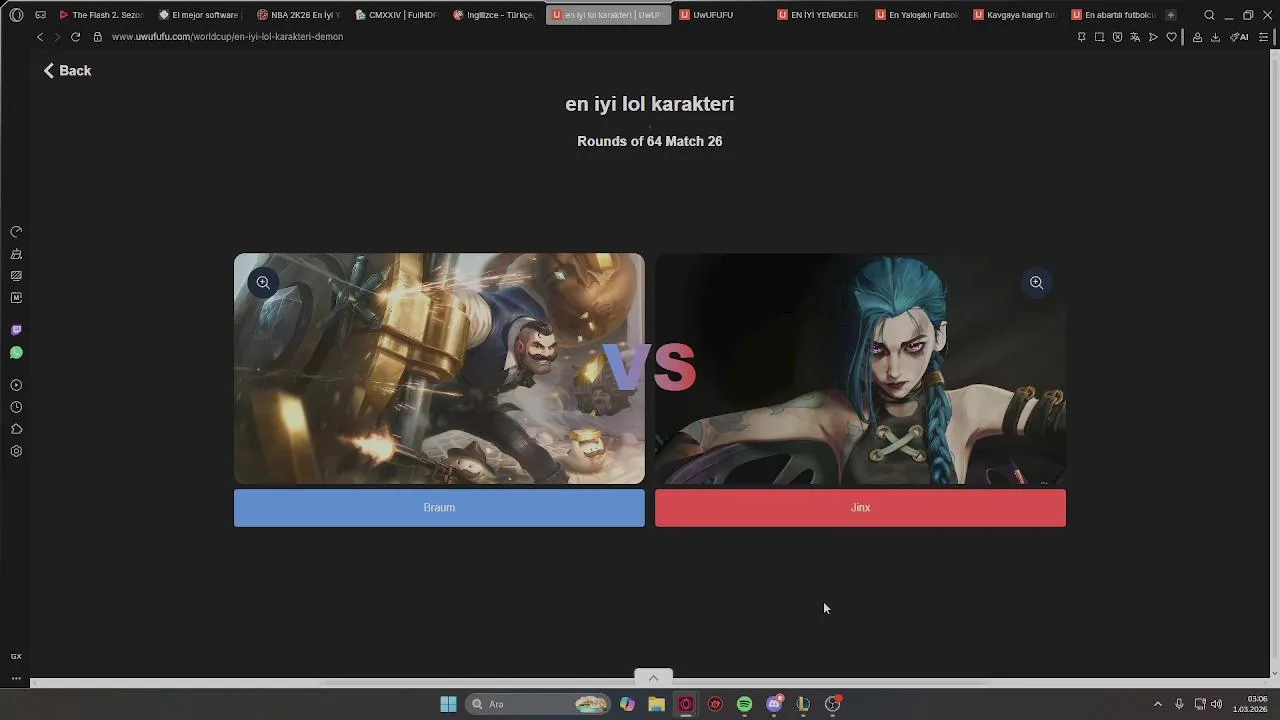Open Extensions cube icon in sidebar
Viewport: 1280px width, 720px height.
(x=16, y=429)
